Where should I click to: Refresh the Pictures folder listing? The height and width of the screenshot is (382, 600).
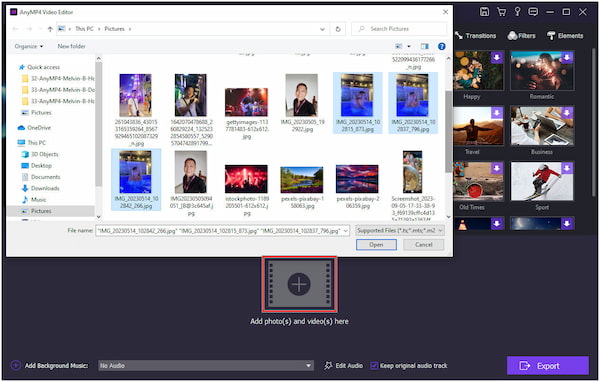click(338, 29)
